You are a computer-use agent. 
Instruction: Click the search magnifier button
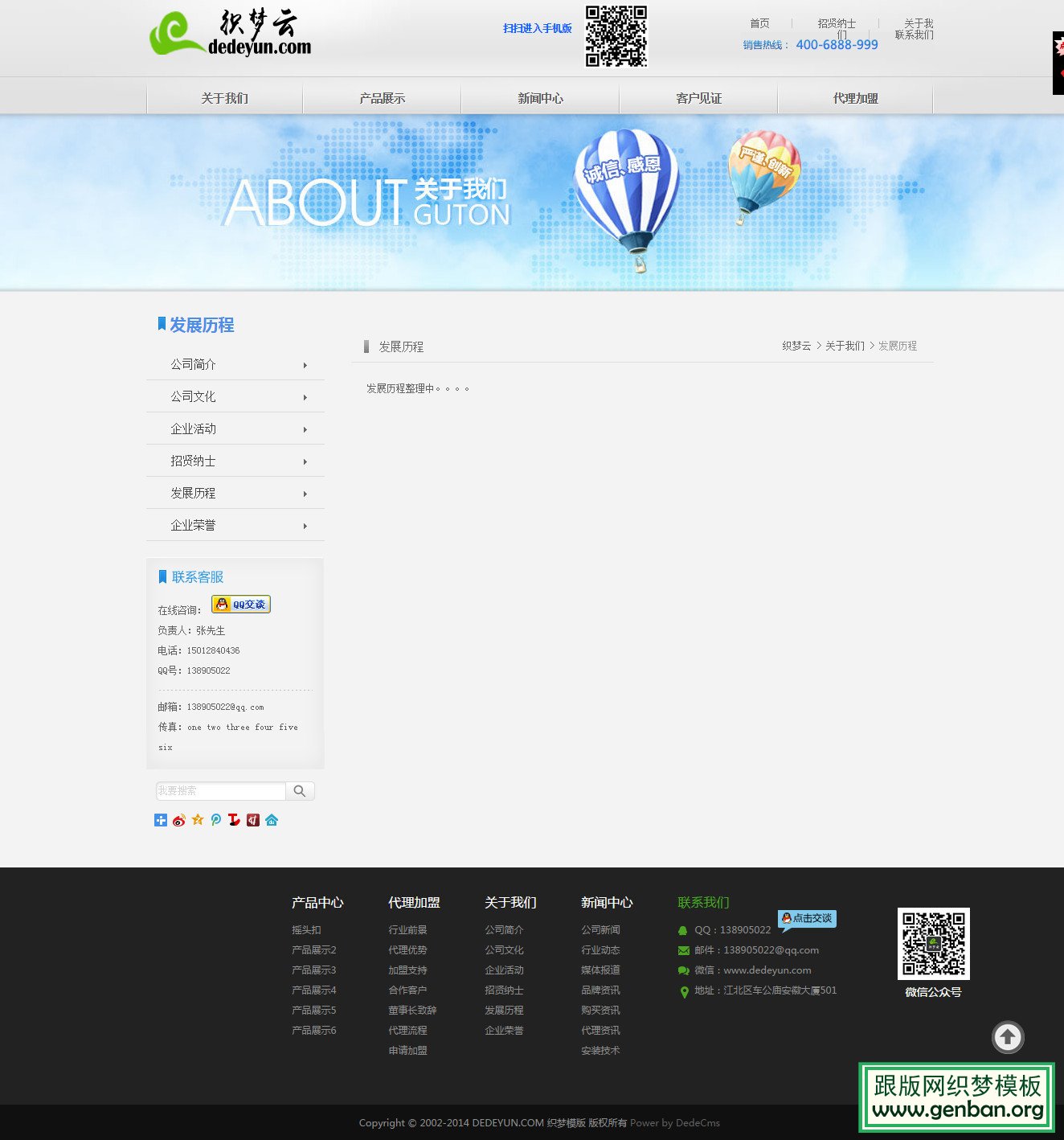(x=300, y=791)
